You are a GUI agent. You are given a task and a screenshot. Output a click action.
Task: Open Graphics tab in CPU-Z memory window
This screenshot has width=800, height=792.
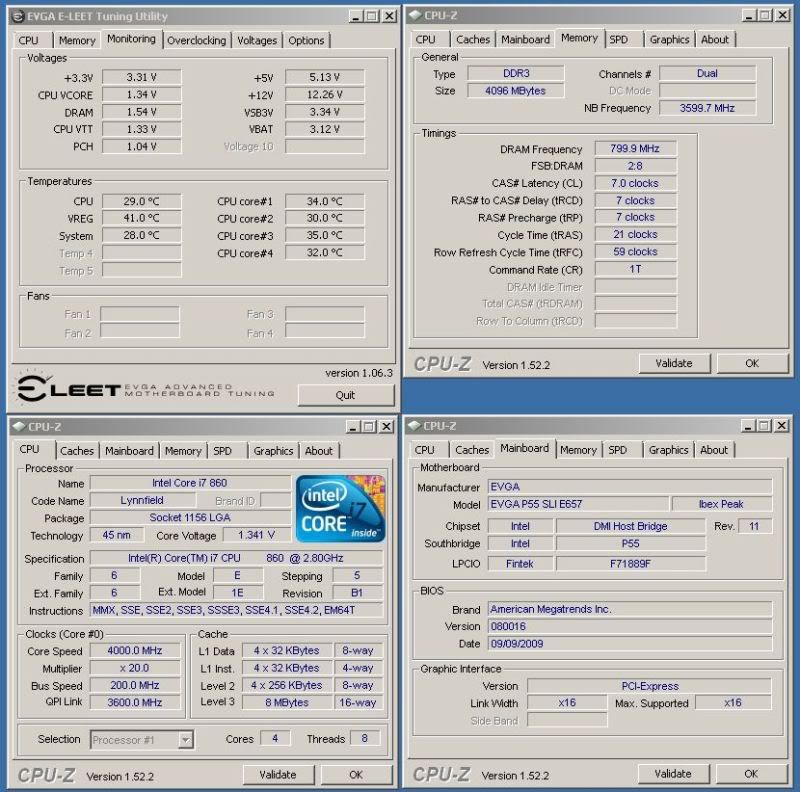coord(669,39)
